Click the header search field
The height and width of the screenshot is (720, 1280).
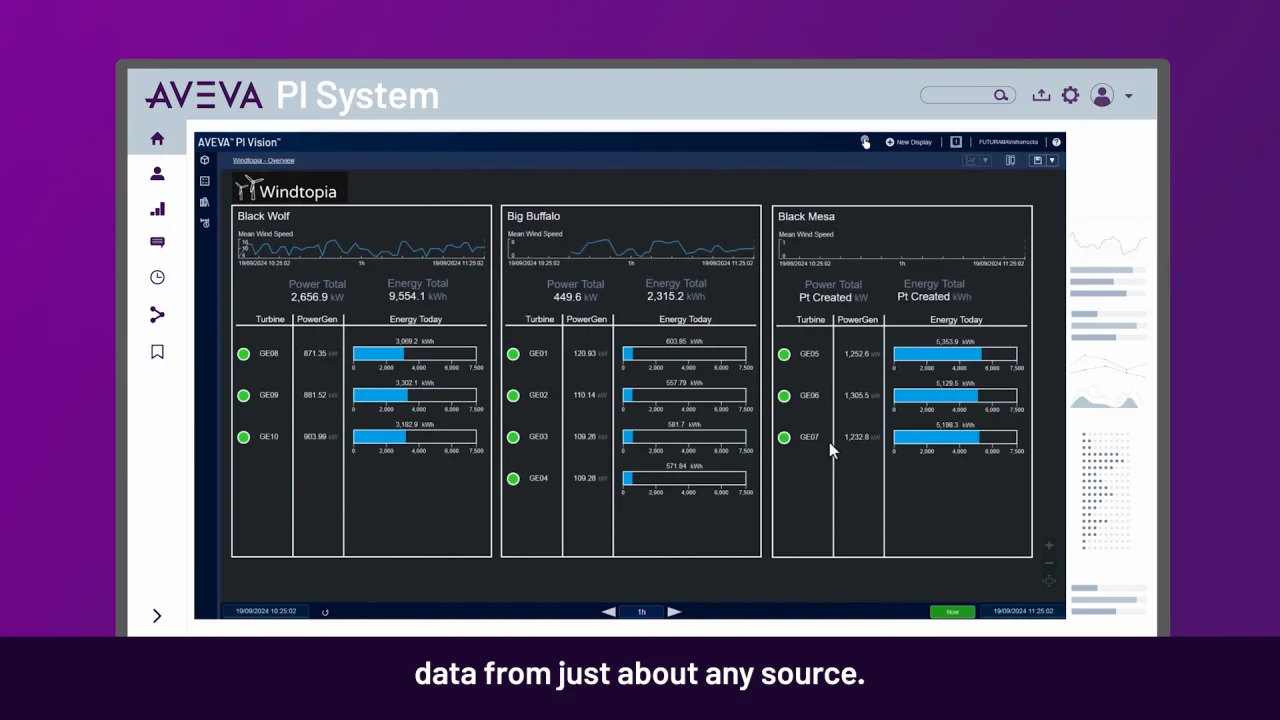click(x=958, y=95)
